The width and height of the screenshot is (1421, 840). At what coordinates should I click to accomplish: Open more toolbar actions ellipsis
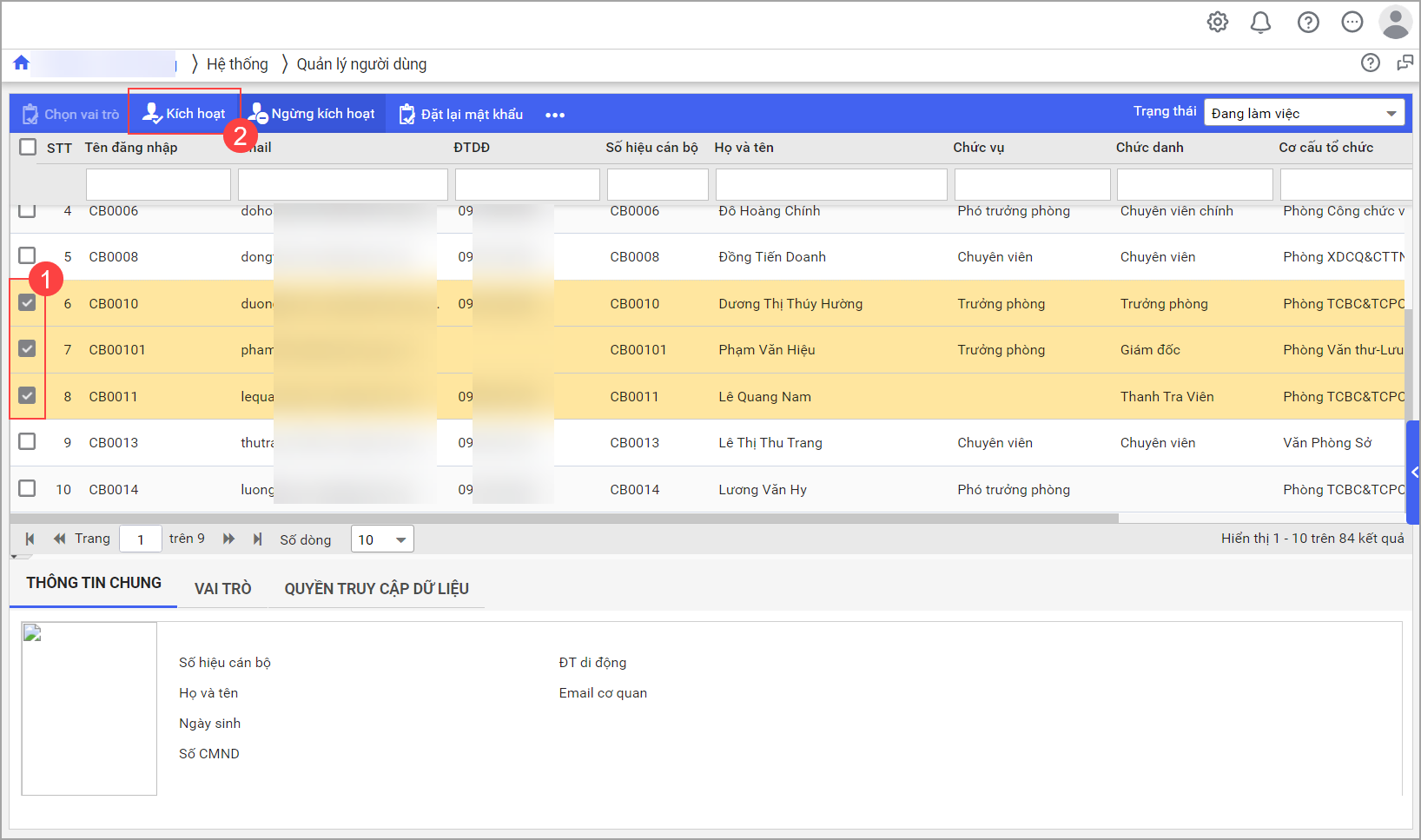(555, 115)
